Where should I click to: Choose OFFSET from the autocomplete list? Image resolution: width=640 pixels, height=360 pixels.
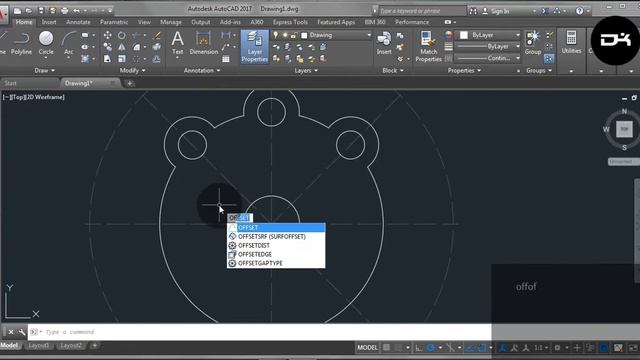(x=276, y=227)
